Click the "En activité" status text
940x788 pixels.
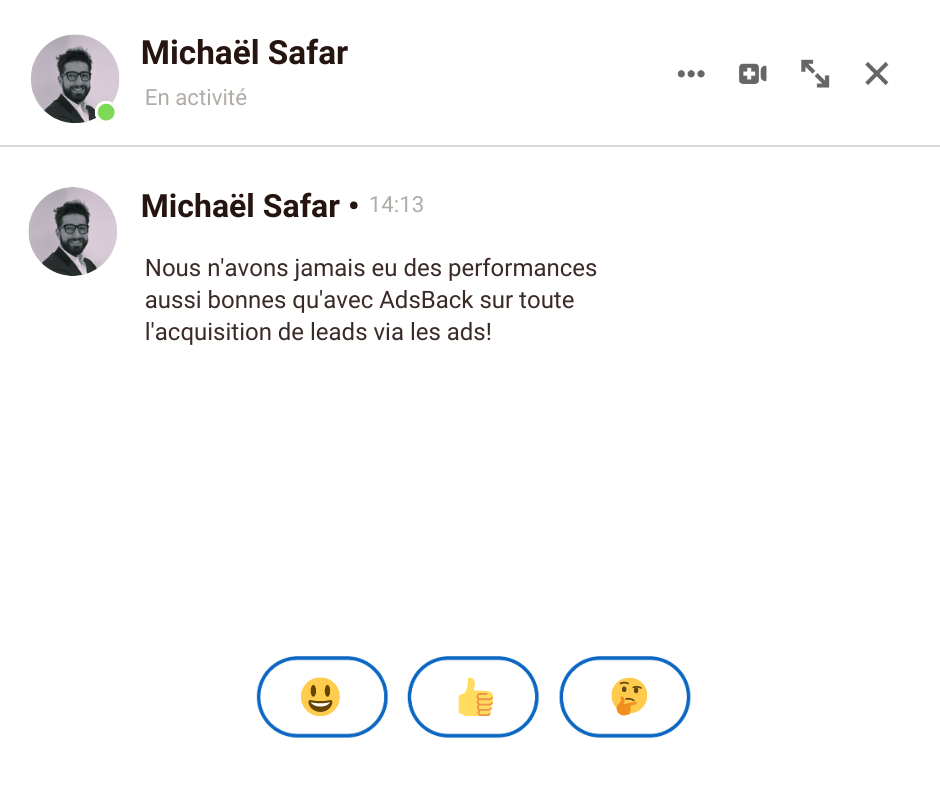point(196,98)
